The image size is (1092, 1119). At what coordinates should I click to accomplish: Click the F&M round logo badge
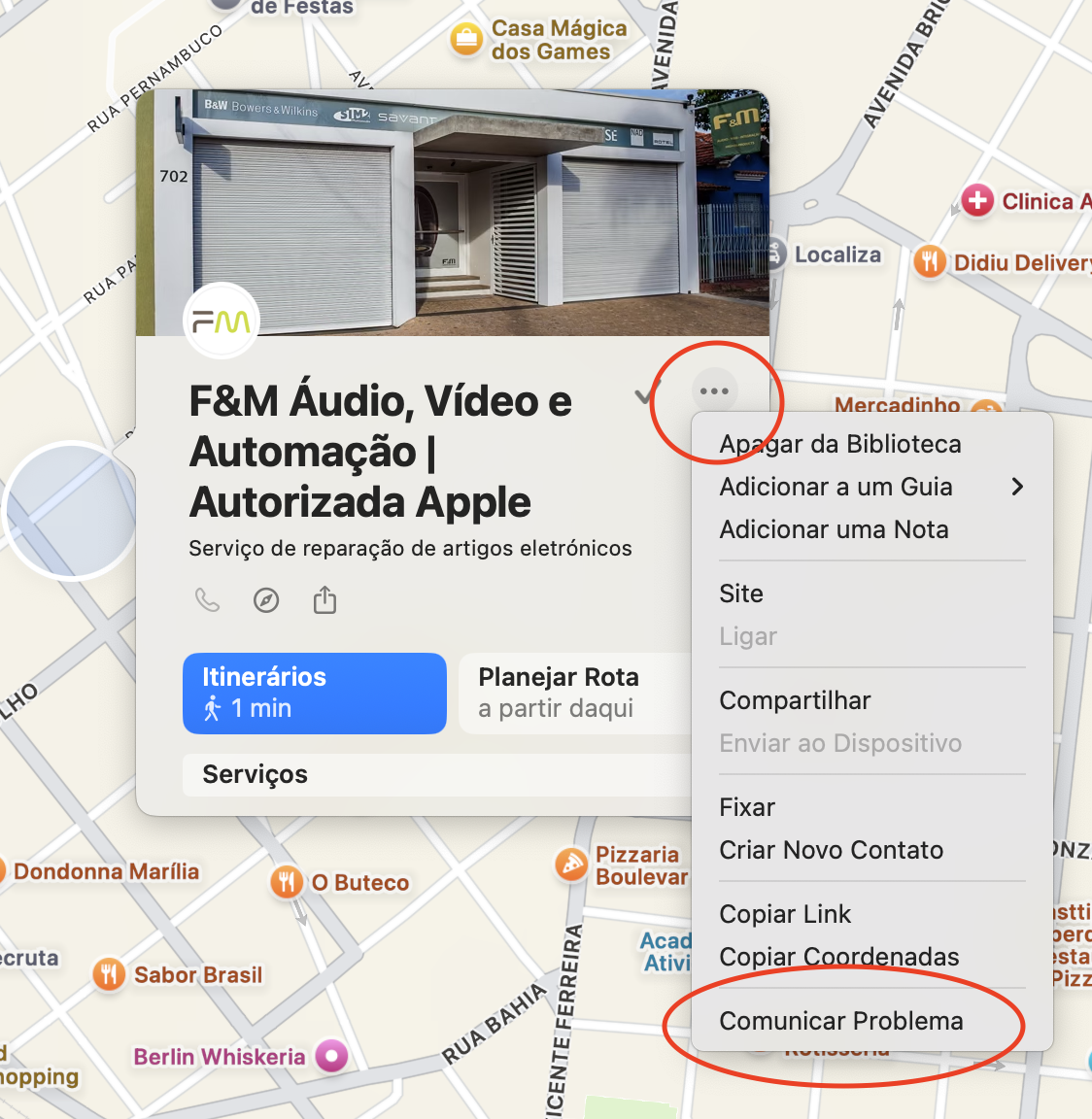tap(222, 322)
